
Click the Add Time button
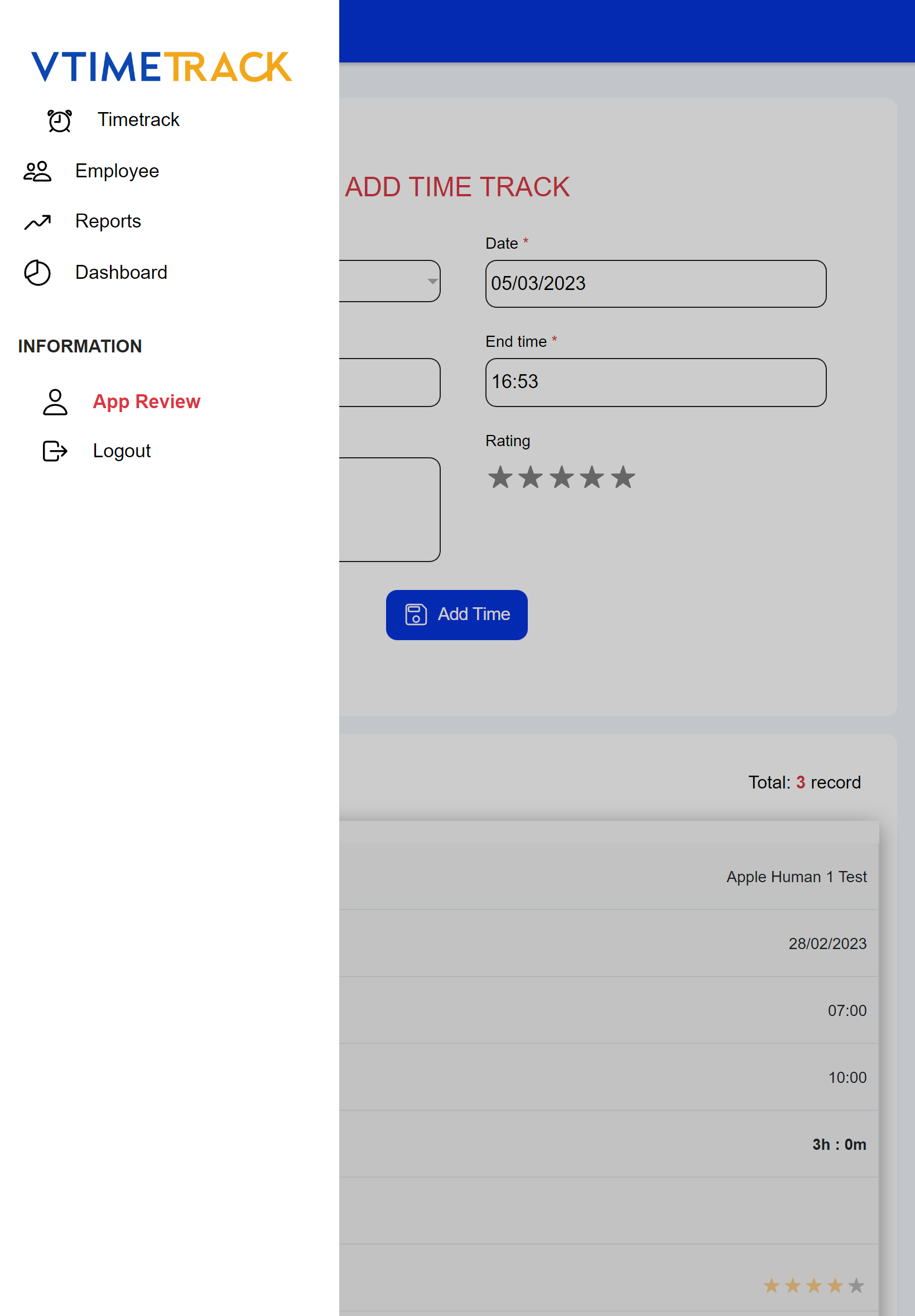[x=457, y=615]
